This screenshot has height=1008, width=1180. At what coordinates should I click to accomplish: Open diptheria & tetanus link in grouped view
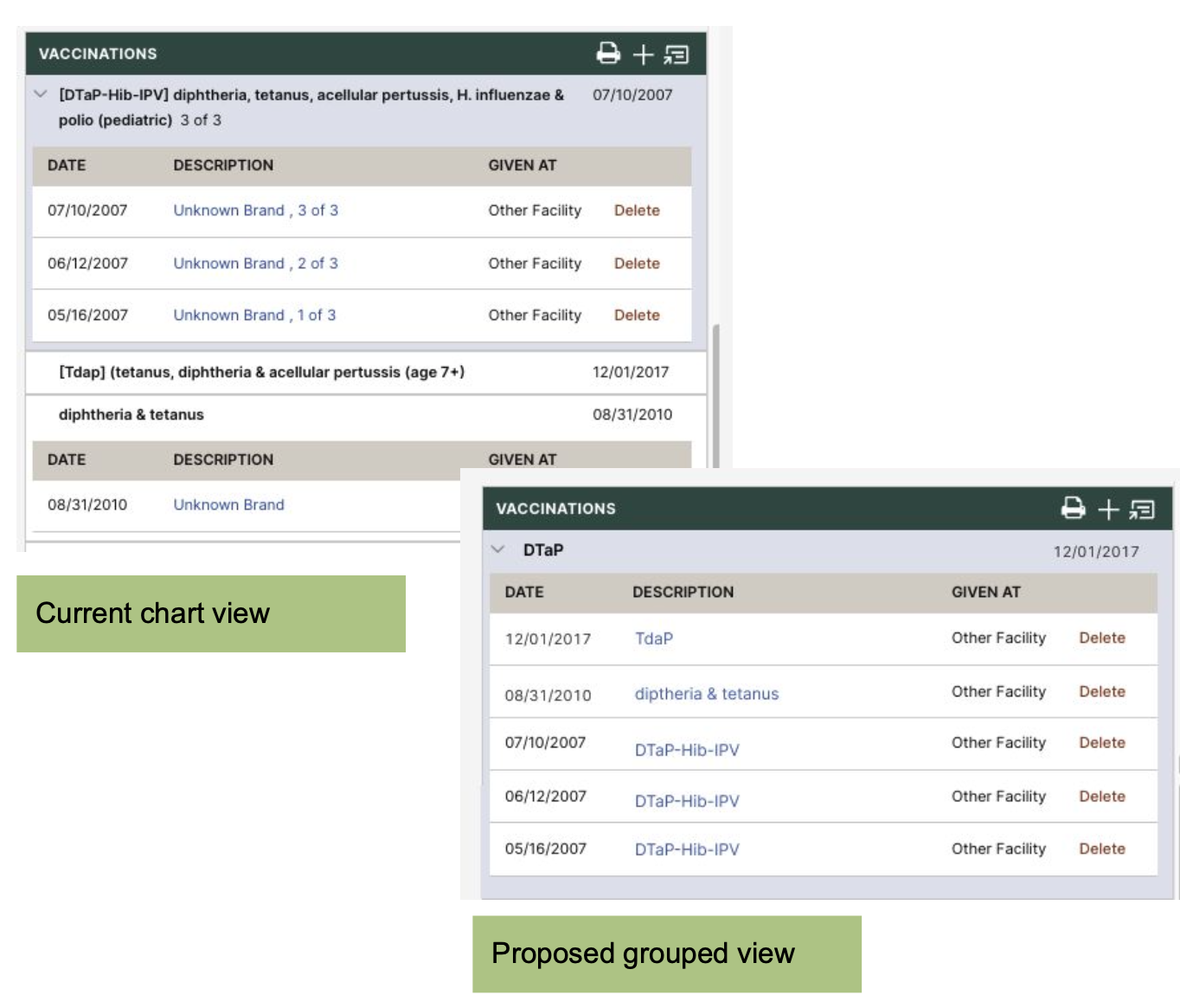[706, 693]
